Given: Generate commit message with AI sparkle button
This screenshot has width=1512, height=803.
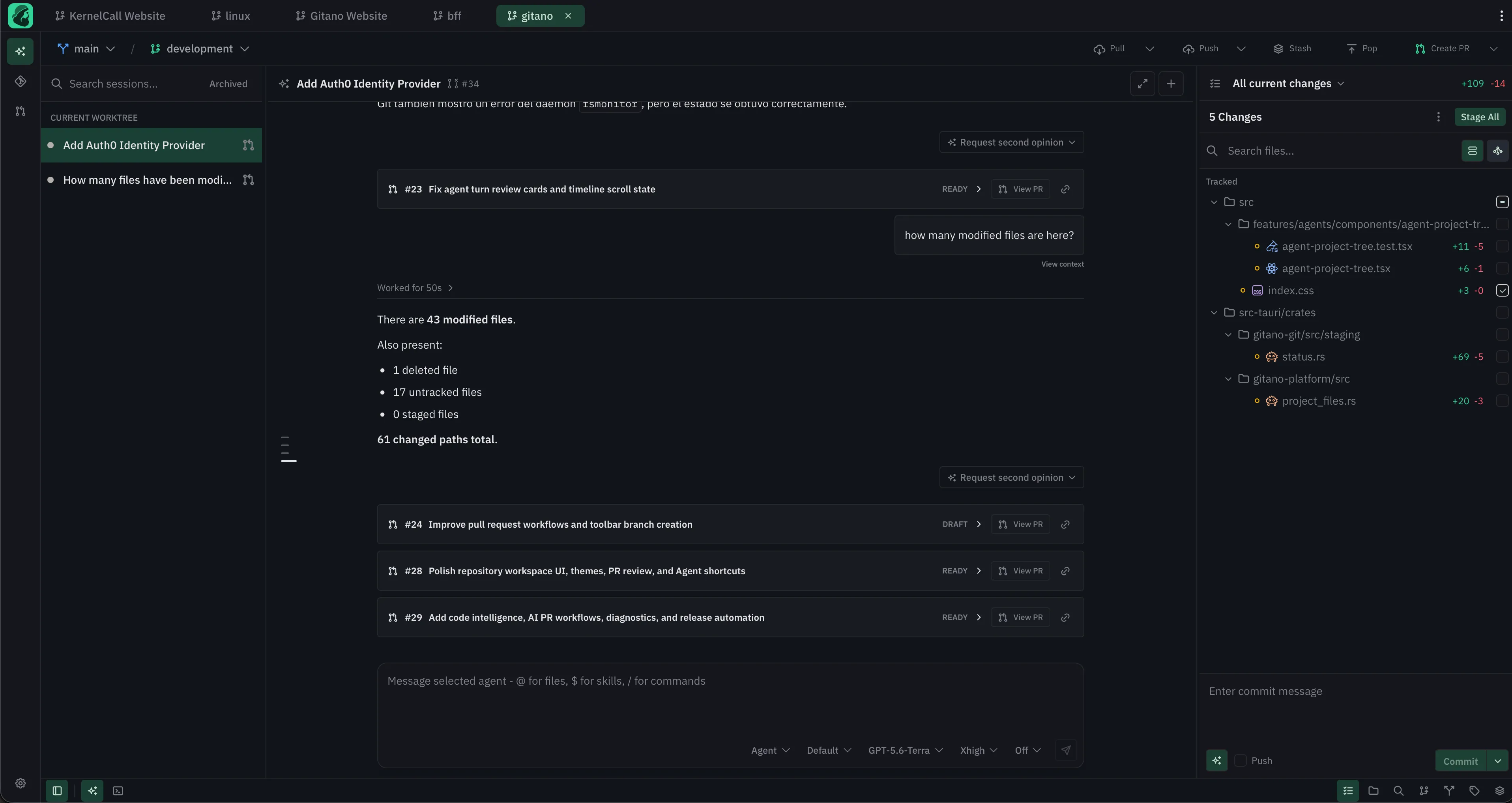Looking at the screenshot, I should click(x=1217, y=760).
